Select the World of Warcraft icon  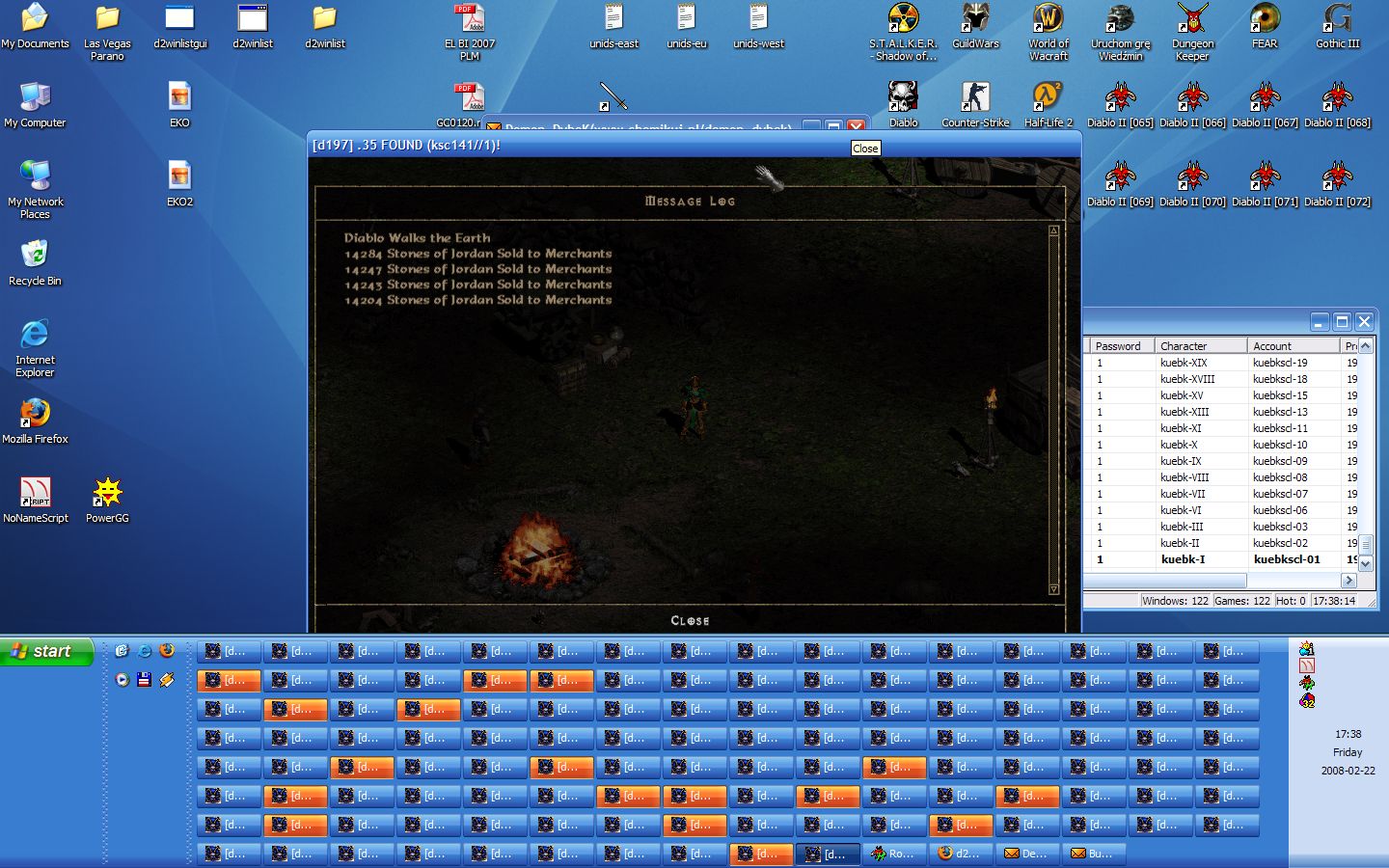(x=1048, y=32)
